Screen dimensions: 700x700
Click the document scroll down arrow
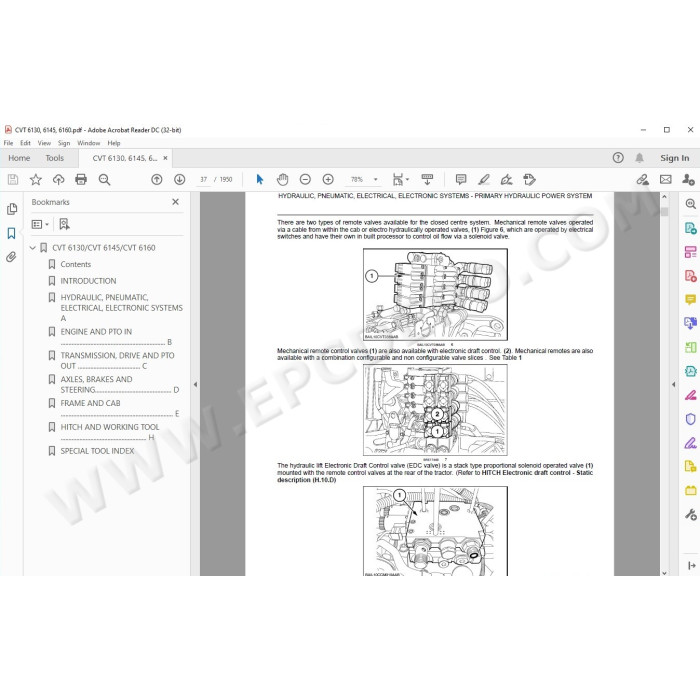tap(664, 573)
